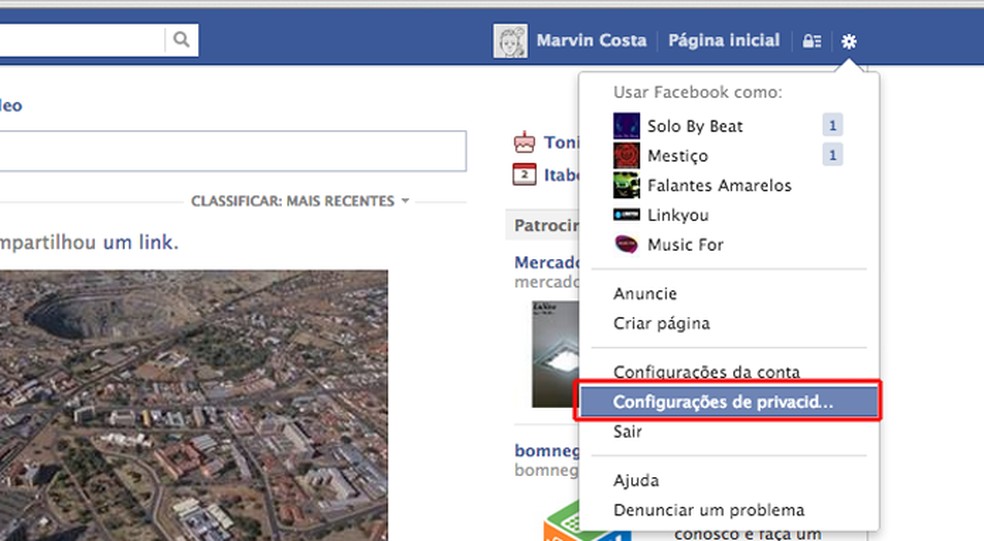
Task: Open the ceiling lamp ad thumbnail
Action: [x=555, y=354]
